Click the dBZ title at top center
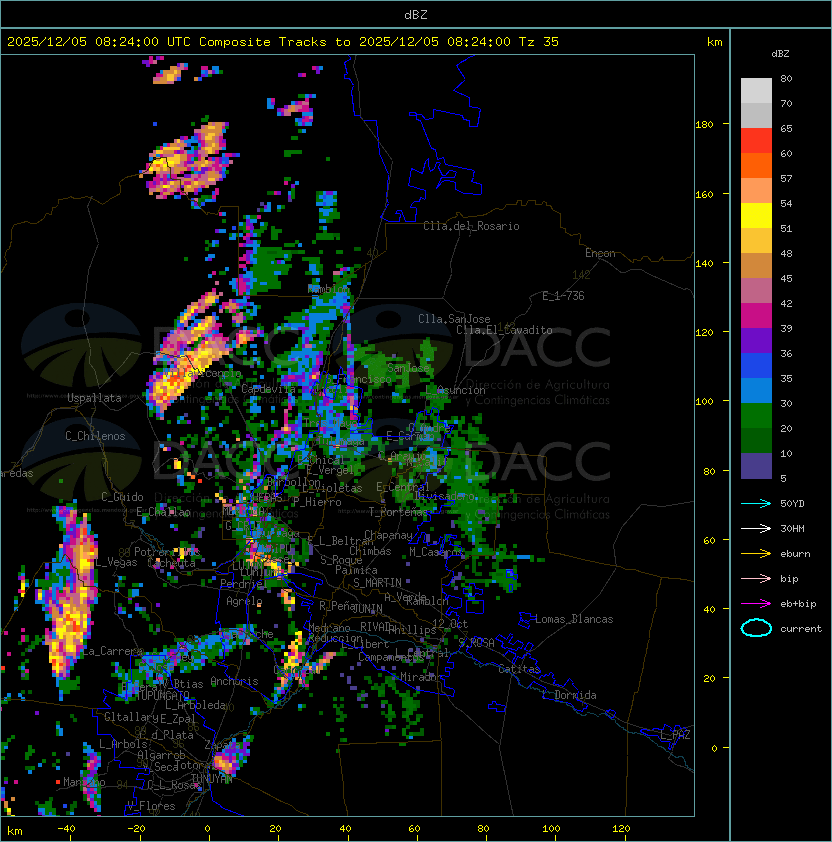 coord(416,15)
